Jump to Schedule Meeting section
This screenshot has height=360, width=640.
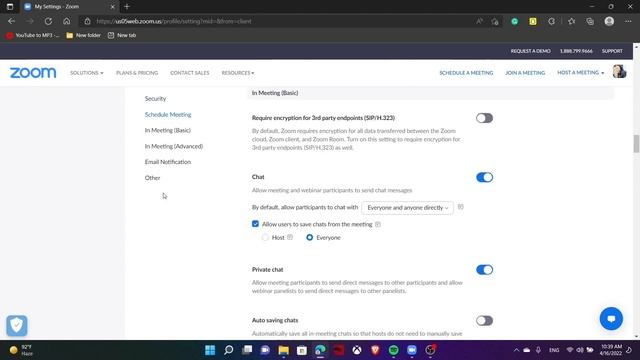pos(168,114)
